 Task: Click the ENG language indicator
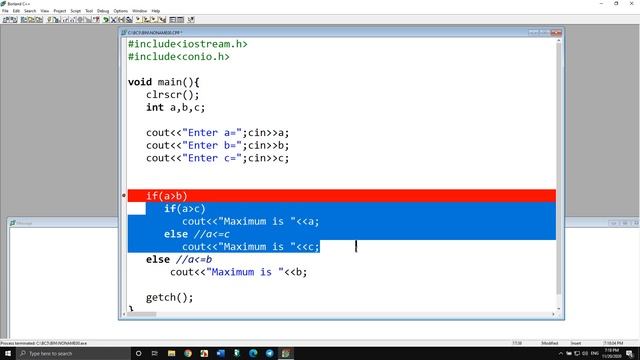(594, 353)
